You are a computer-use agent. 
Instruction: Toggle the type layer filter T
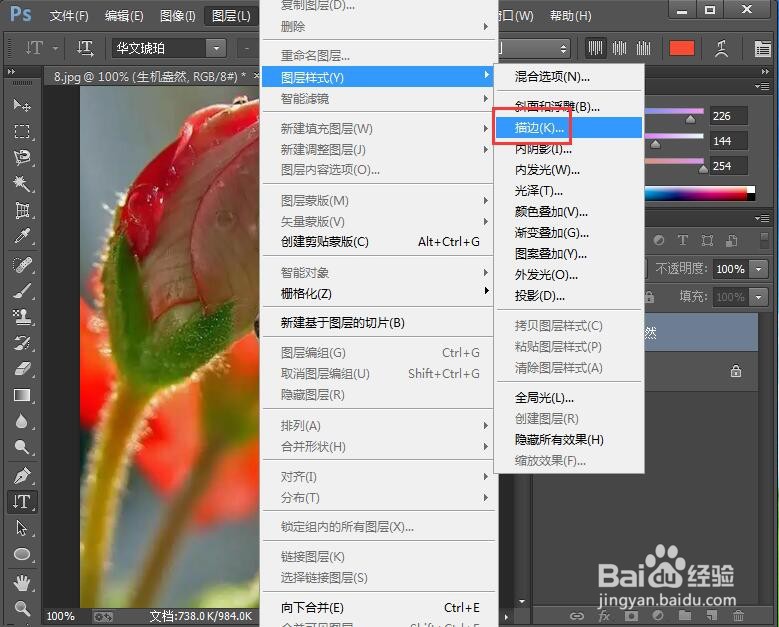683,241
